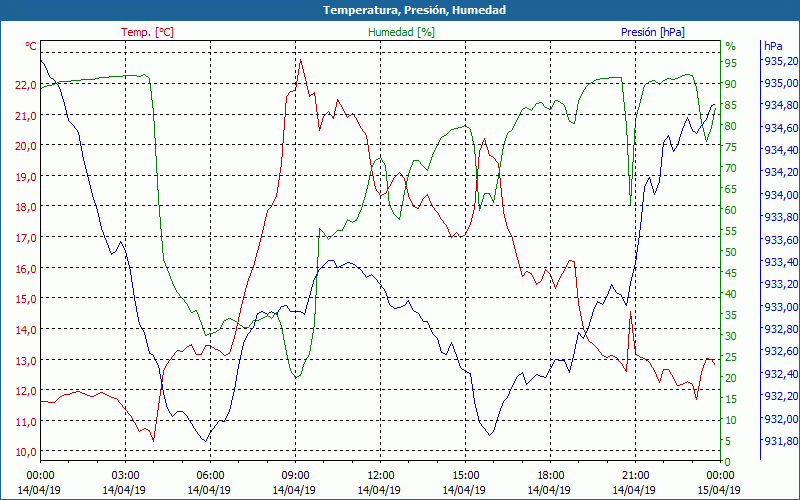Click the '75' humidity axis tick
800x500 pixels.
tap(731, 147)
